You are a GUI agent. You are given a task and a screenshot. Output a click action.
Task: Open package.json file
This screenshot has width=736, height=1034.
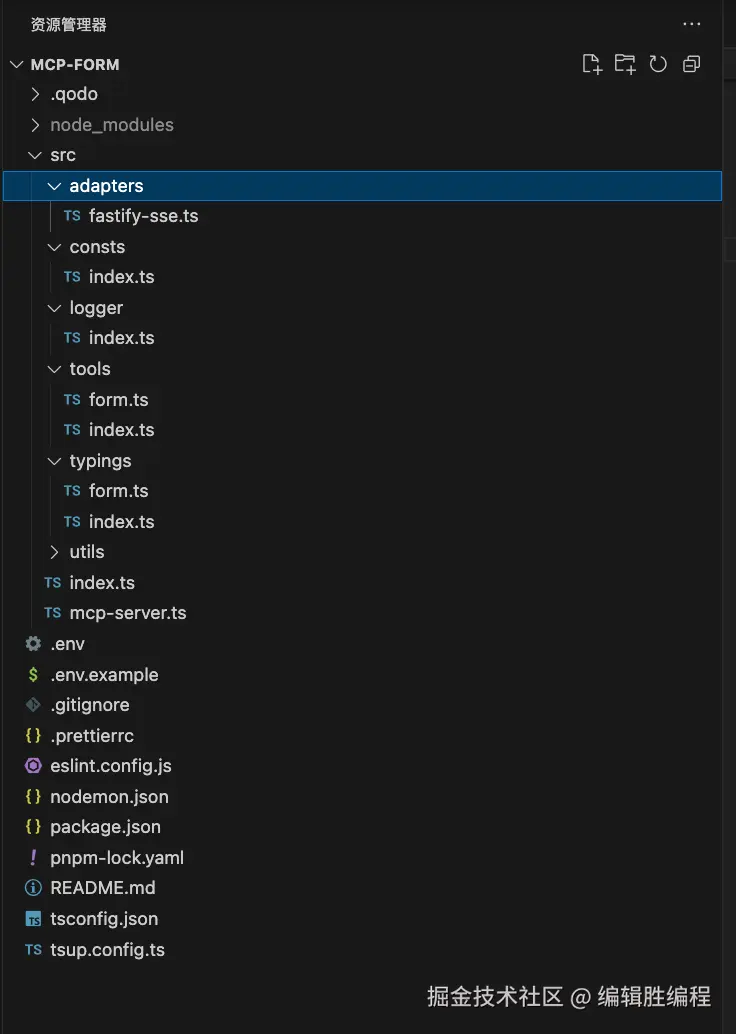pos(105,827)
